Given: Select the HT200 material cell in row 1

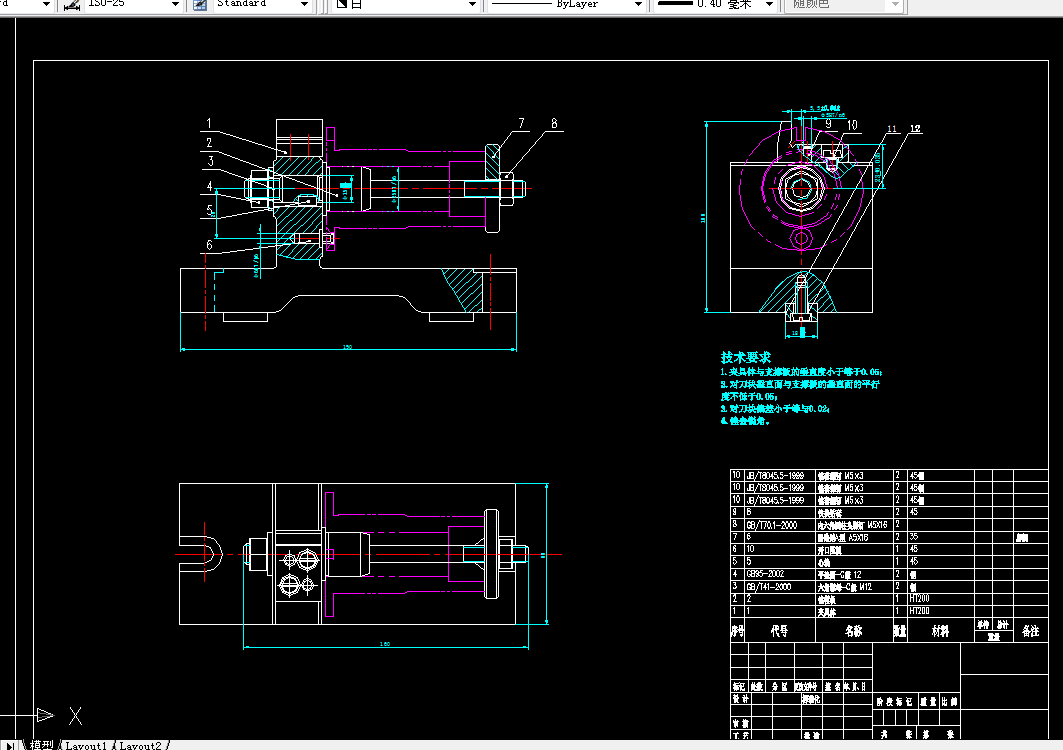Looking at the screenshot, I should click(x=919, y=611).
